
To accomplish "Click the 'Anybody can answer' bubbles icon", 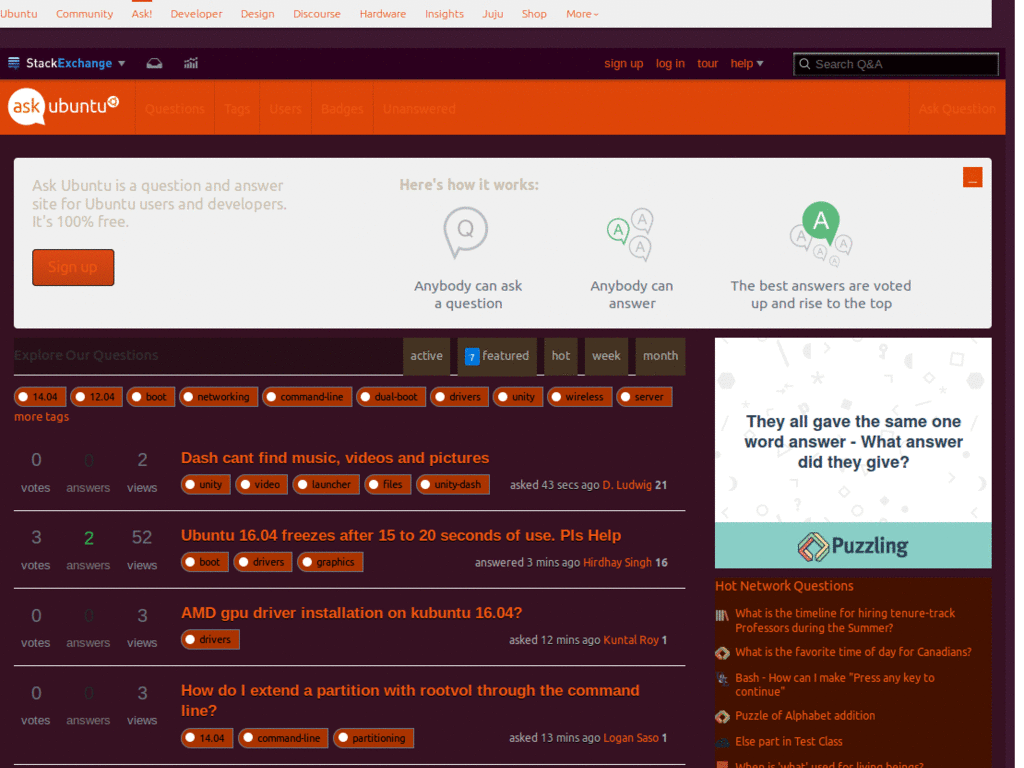I will point(631,234).
